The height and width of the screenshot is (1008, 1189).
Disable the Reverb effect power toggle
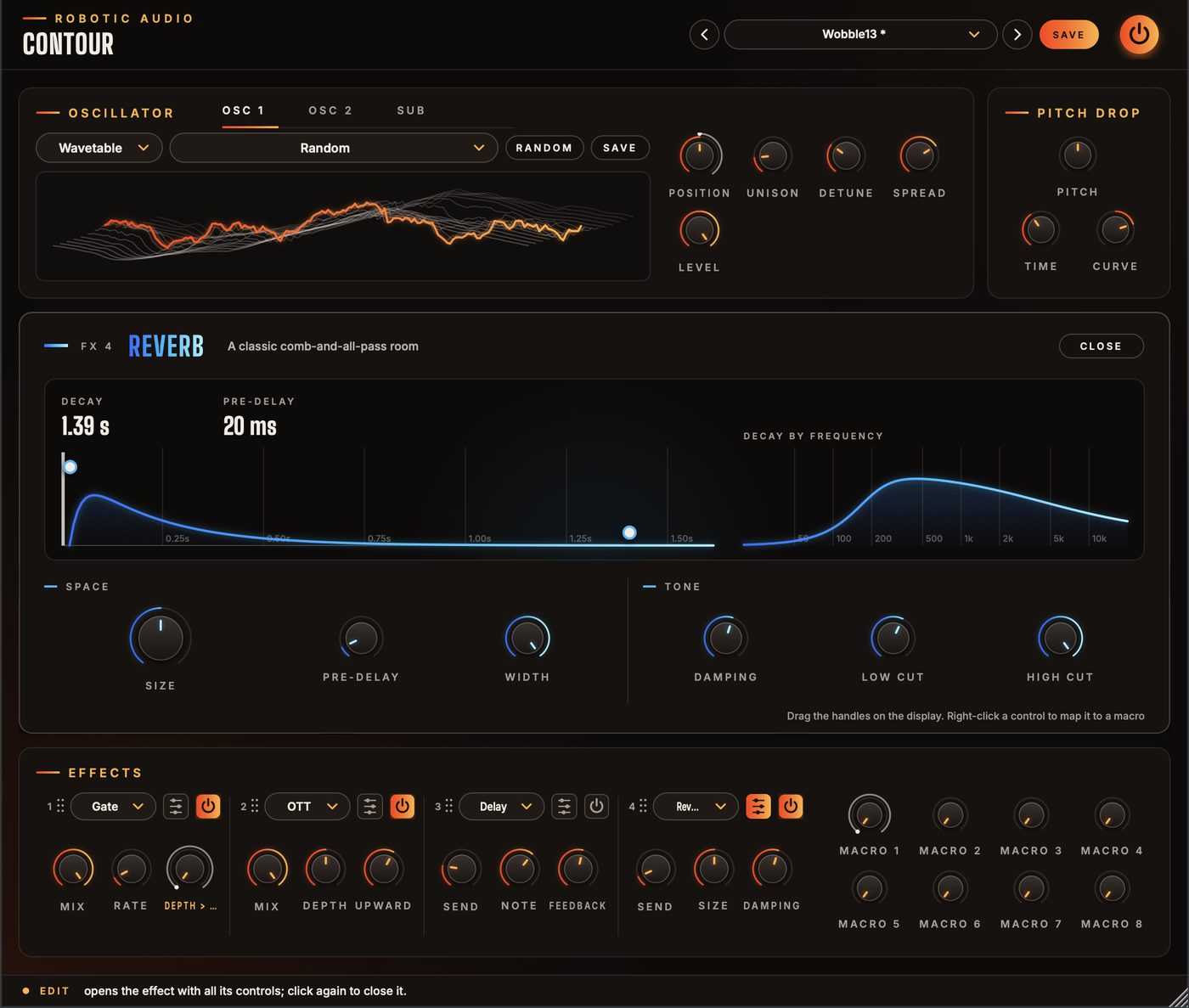pyautogui.click(x=791, y=807)
